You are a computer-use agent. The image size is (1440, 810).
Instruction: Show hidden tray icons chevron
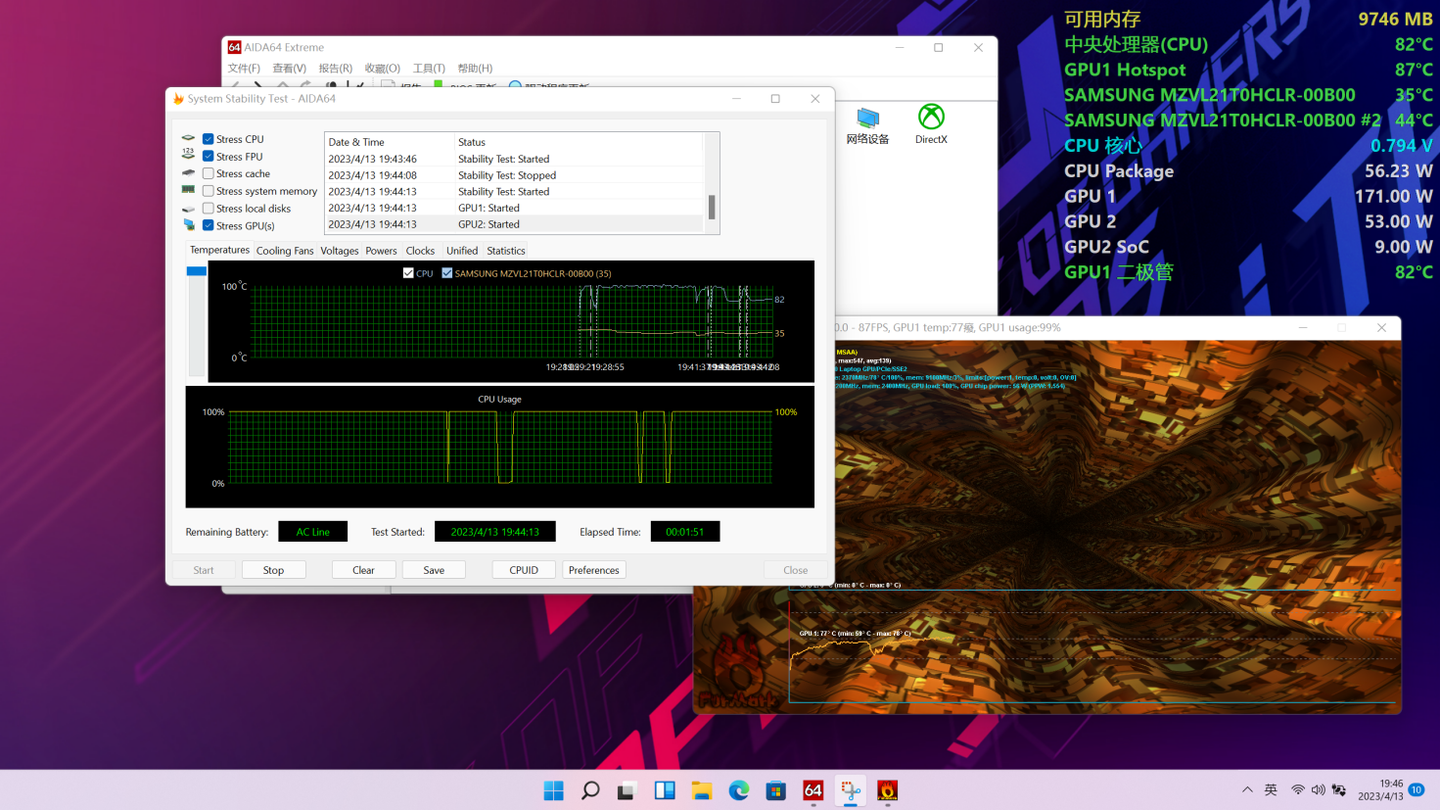pos(1247,790)
